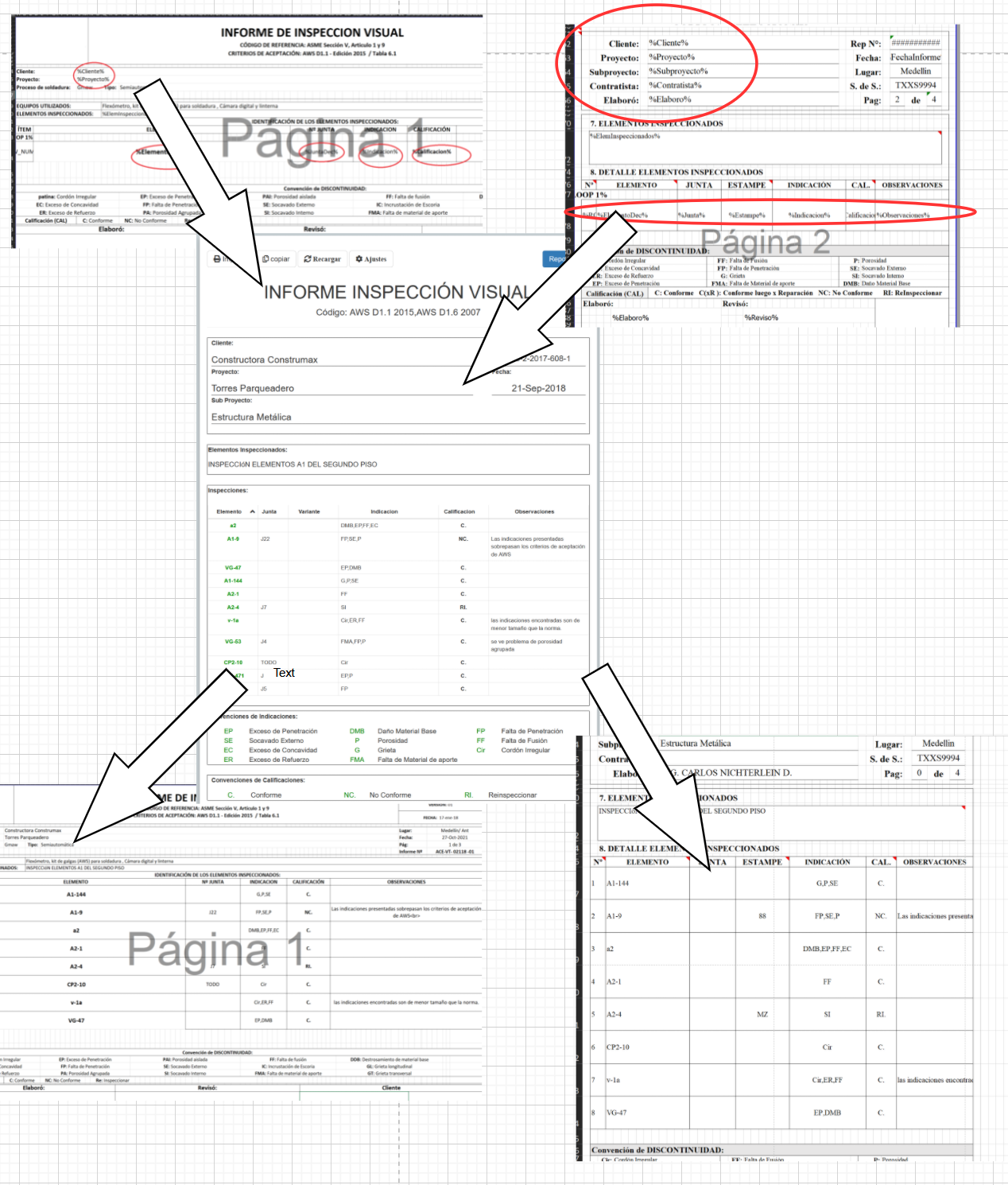Click the %ElemInspeccionados% text box
The height and width of the screenshot is (1185, 1008).
[763, 147]
